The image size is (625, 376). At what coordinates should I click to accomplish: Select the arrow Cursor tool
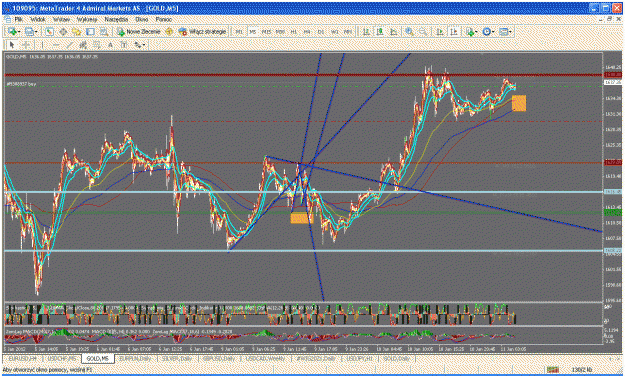(x=12, y=45)
